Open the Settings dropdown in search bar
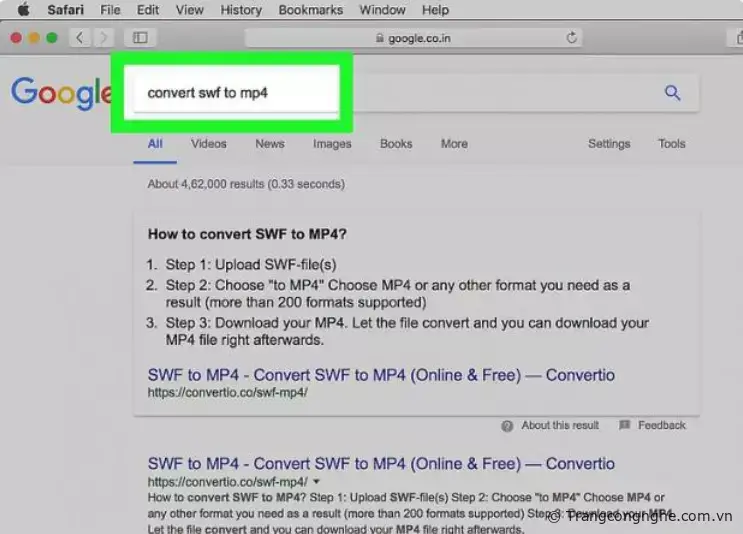 pos(609,144)
